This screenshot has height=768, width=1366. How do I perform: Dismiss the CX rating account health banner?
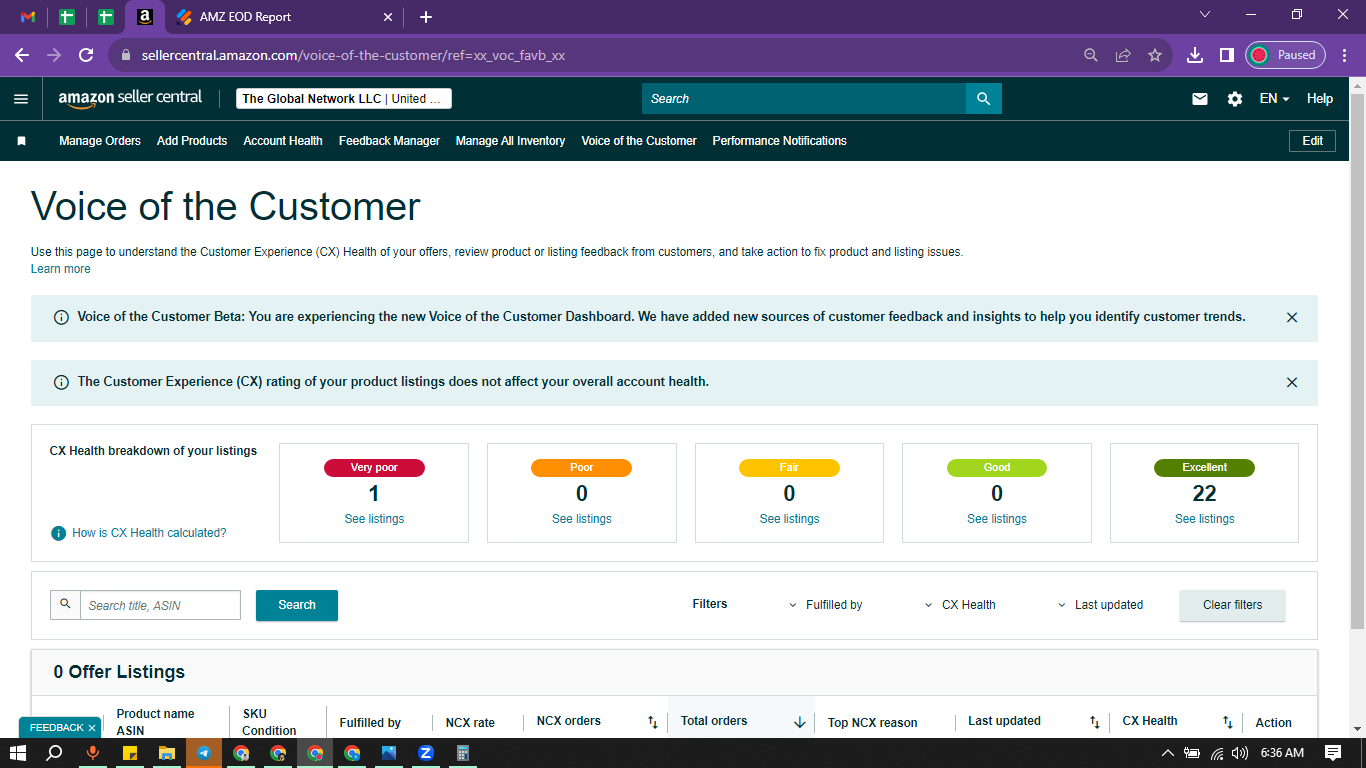(x=1292, y=383)
